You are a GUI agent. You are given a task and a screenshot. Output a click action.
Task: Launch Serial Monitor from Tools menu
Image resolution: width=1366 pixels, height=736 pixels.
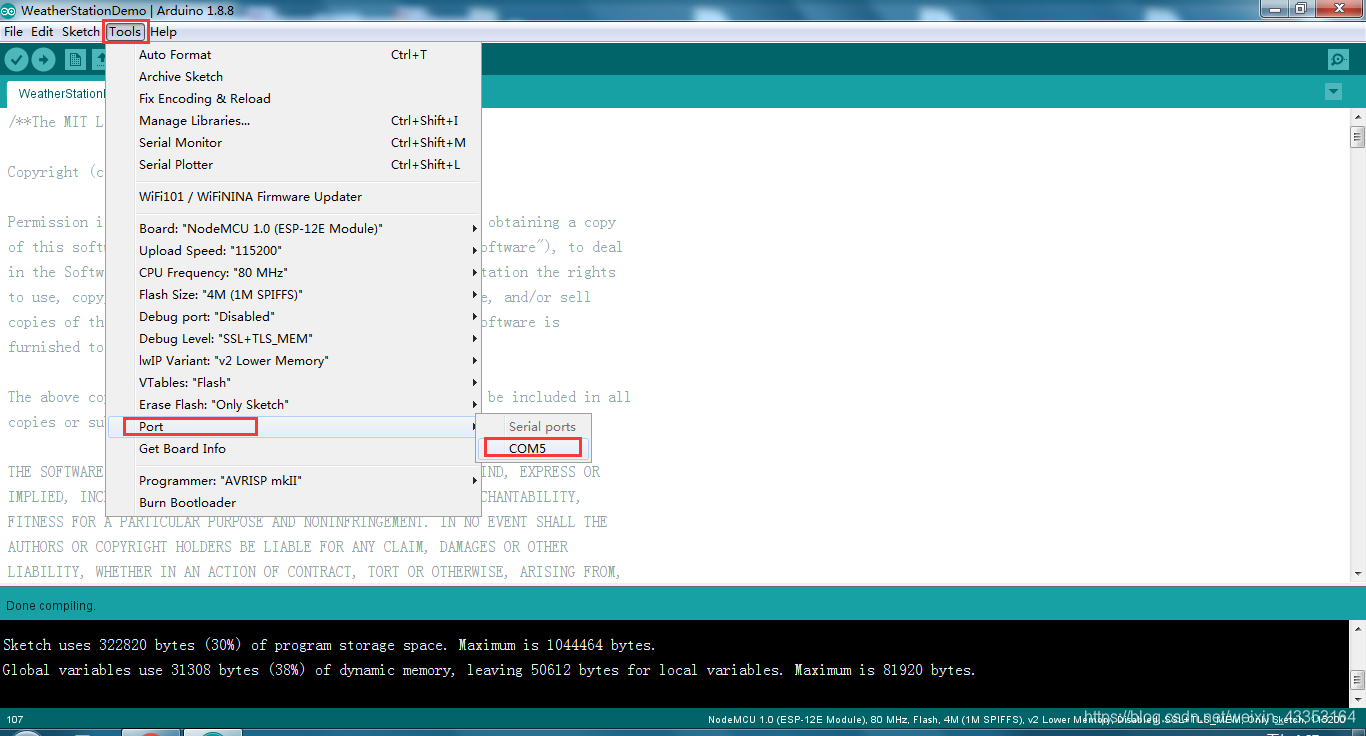[294, 143]
